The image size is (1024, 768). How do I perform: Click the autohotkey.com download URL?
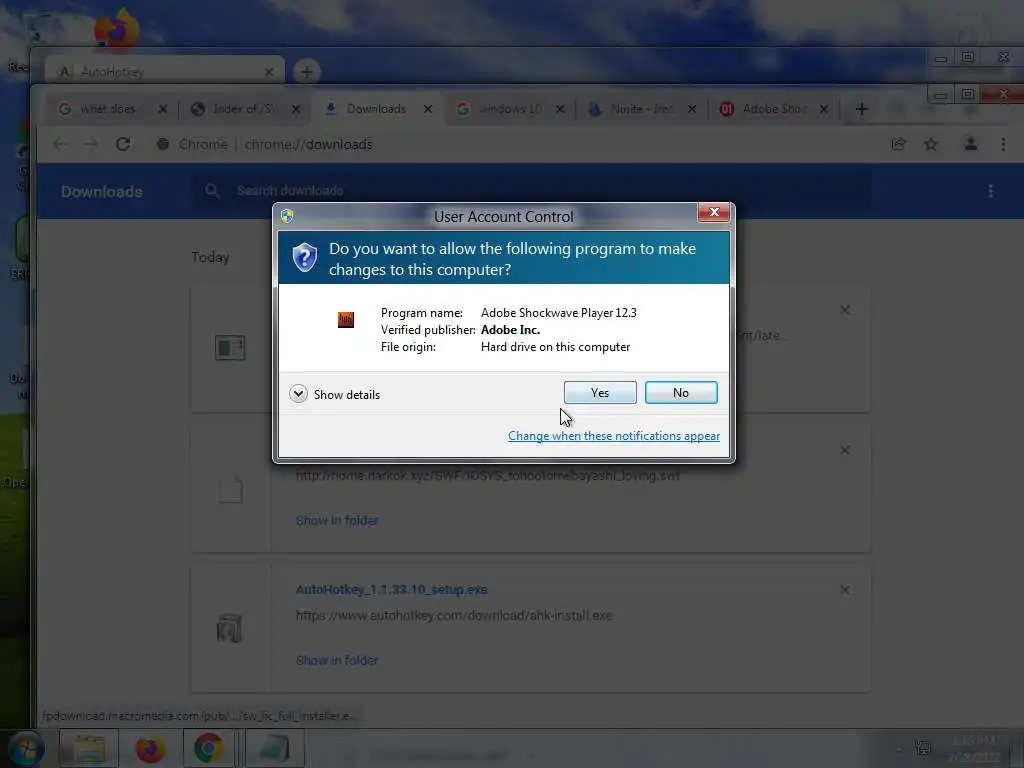pos(454,615)
